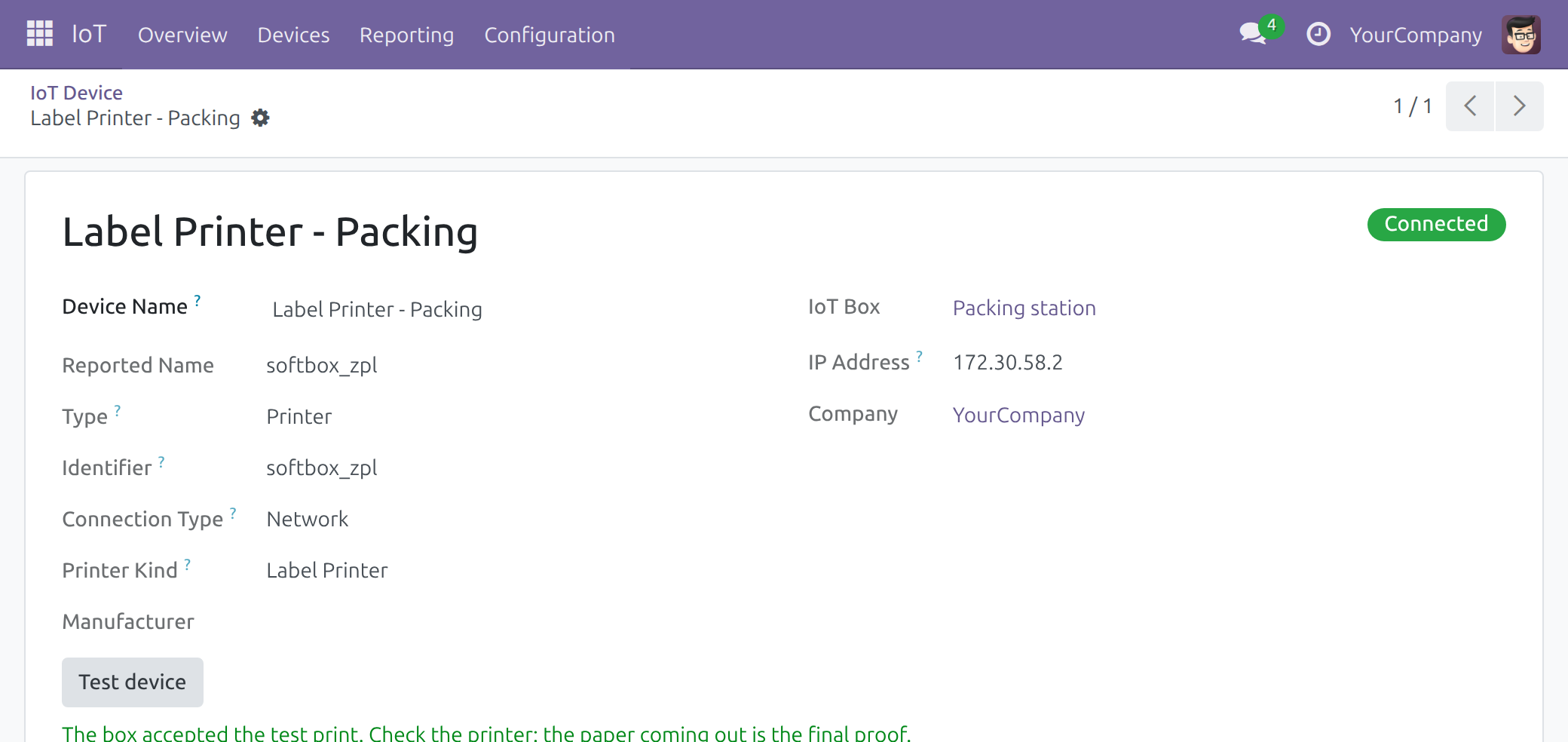Open the Reporting menu
Viewport: 1568px width, 742px height.
click(406, 35)
